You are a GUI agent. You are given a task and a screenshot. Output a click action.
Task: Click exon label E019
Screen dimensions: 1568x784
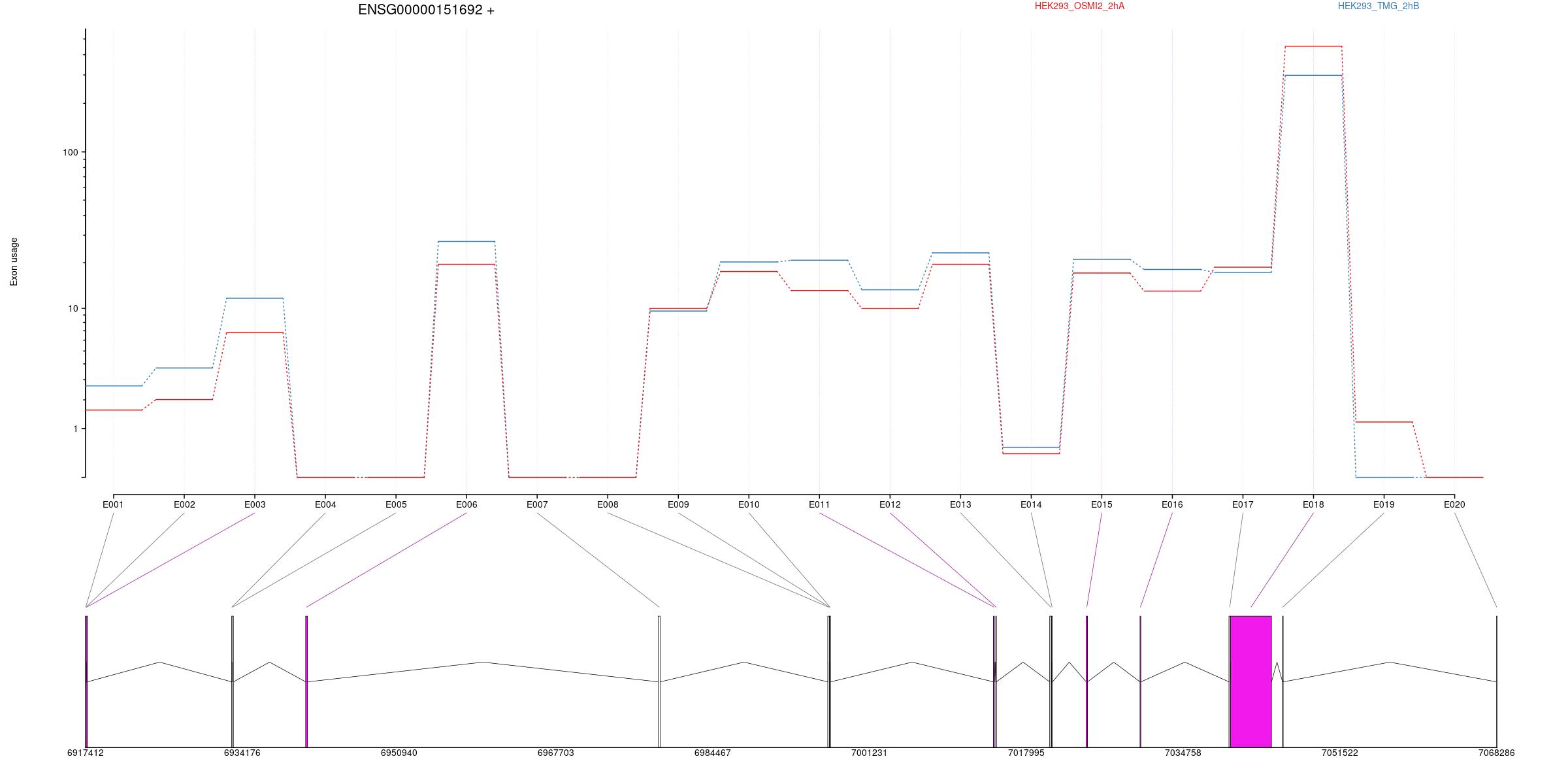click(x=1384, y=504)
